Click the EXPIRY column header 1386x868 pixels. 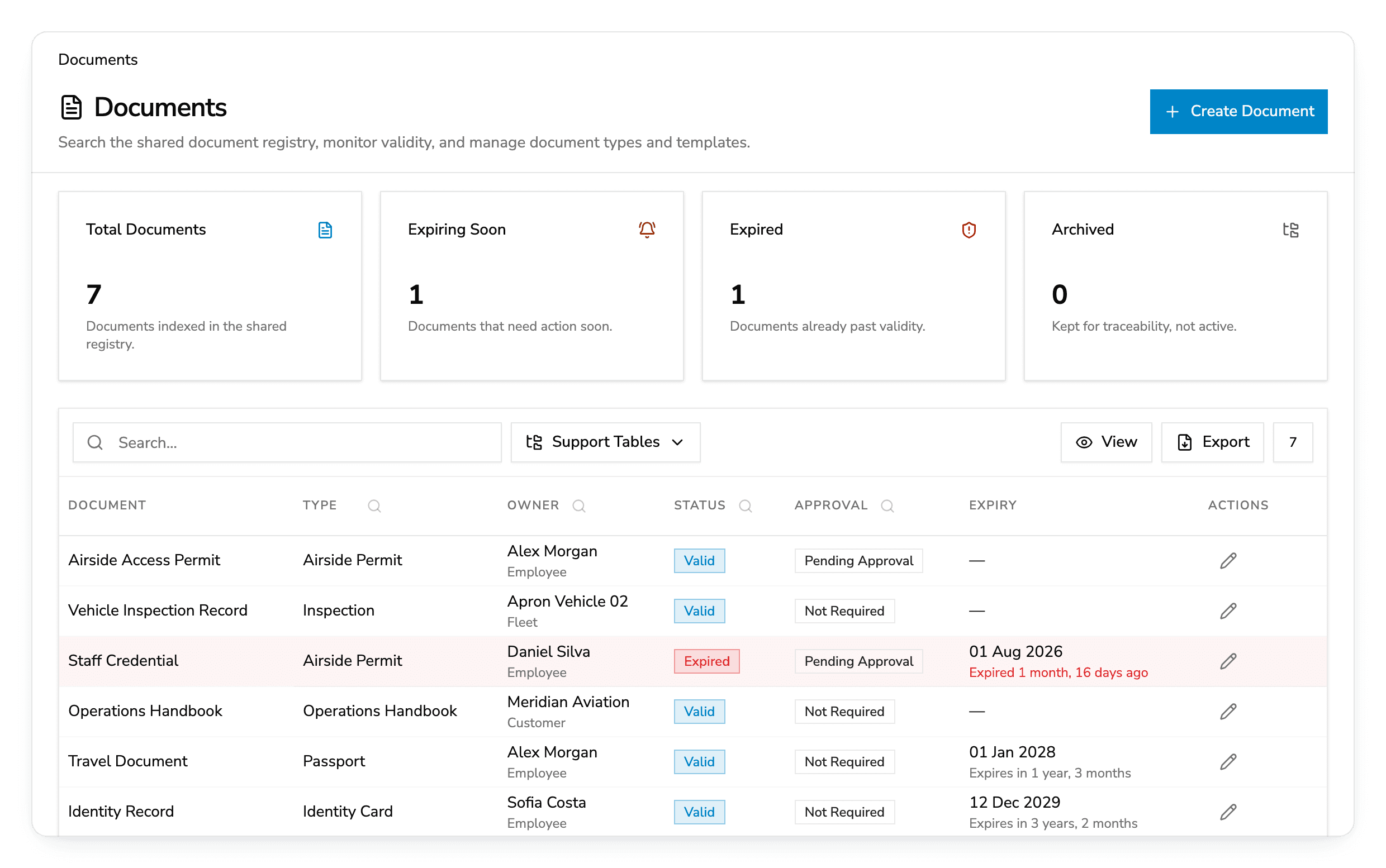(993, 505)
